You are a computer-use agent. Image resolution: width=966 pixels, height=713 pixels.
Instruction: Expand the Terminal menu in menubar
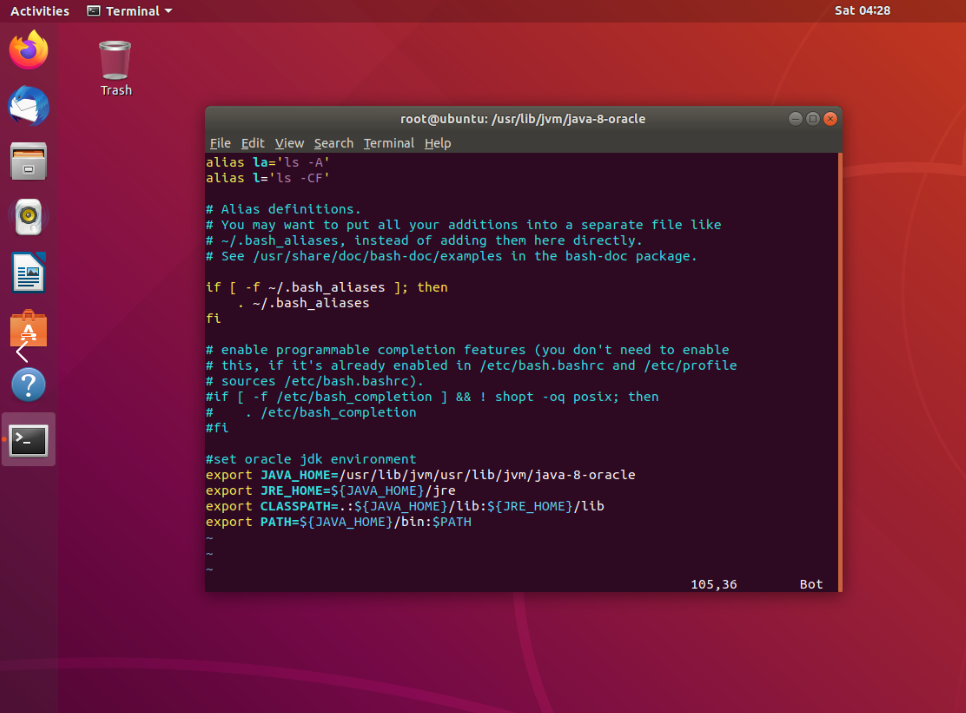click(x=388, y=143)
